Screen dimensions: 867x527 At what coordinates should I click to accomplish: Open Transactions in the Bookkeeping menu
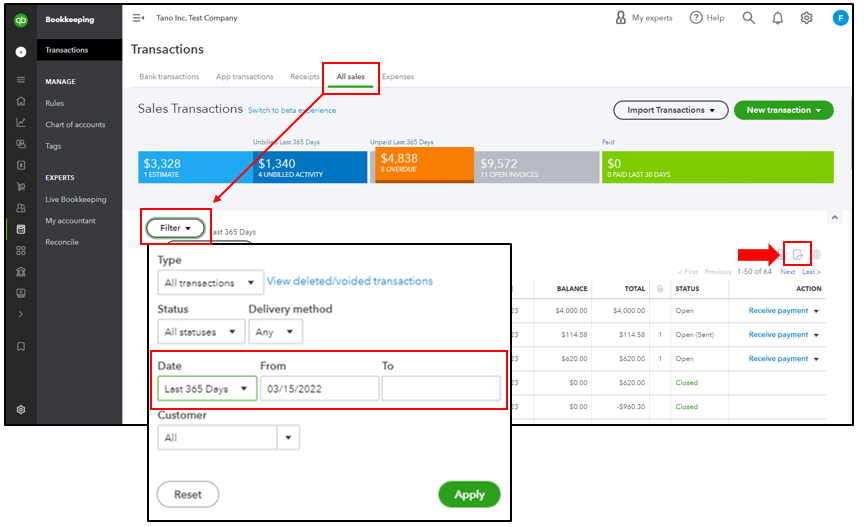click(79, 50)
